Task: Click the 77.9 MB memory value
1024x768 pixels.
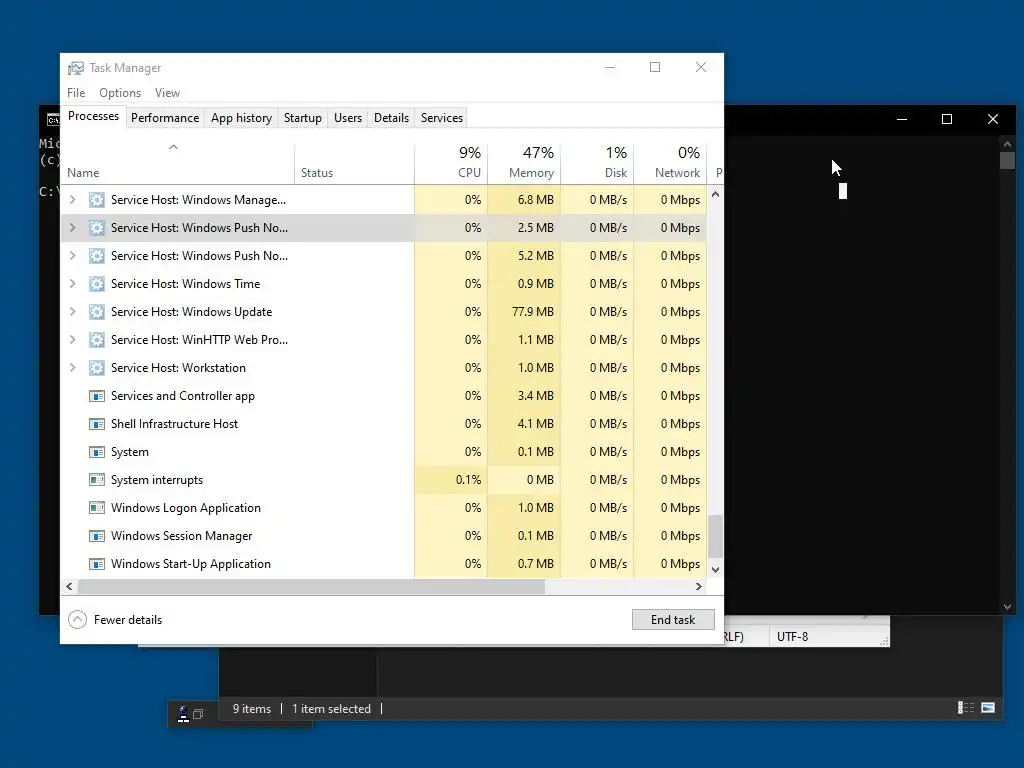Action: coord(532,312)
